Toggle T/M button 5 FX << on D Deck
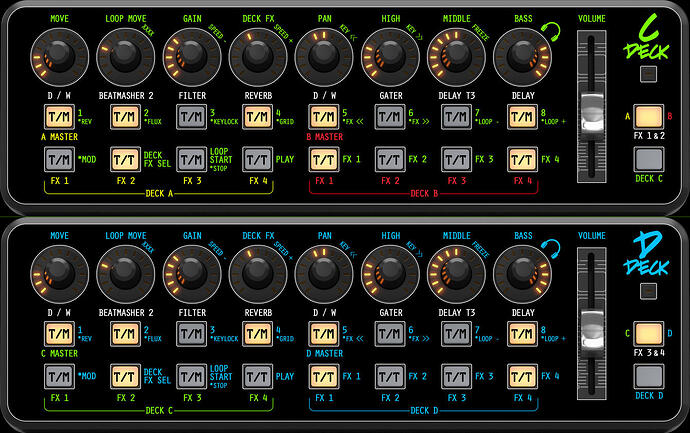690x433 pixels. pyautogui.click(x=324, y=334)
